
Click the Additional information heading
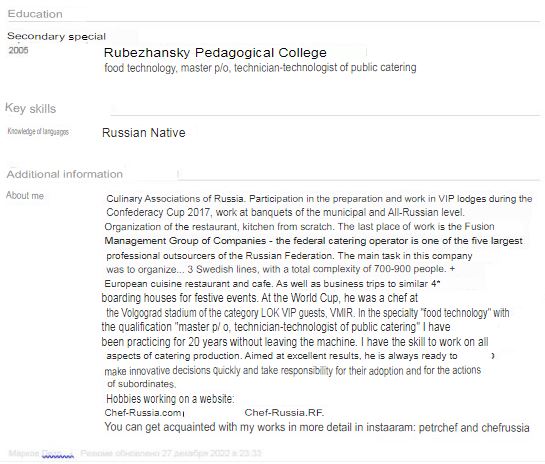[65, 174]
